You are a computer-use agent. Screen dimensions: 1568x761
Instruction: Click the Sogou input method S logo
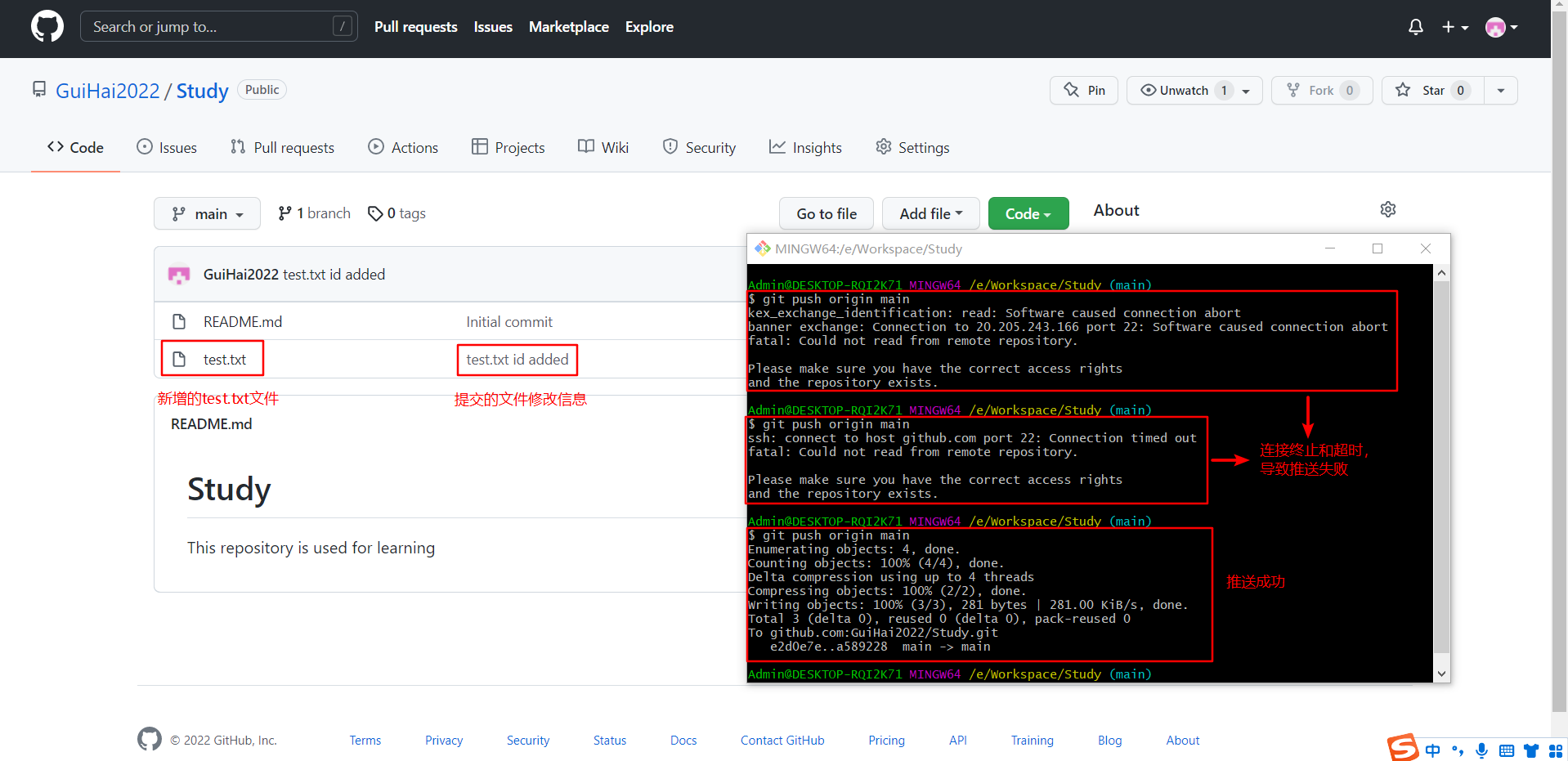(1403, 748)
